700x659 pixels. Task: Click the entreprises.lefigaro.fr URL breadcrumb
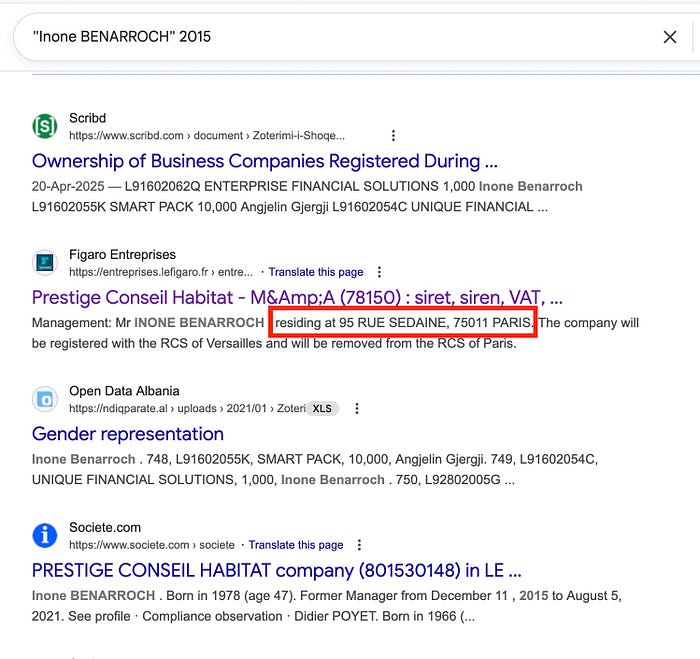tap(161, 272)
